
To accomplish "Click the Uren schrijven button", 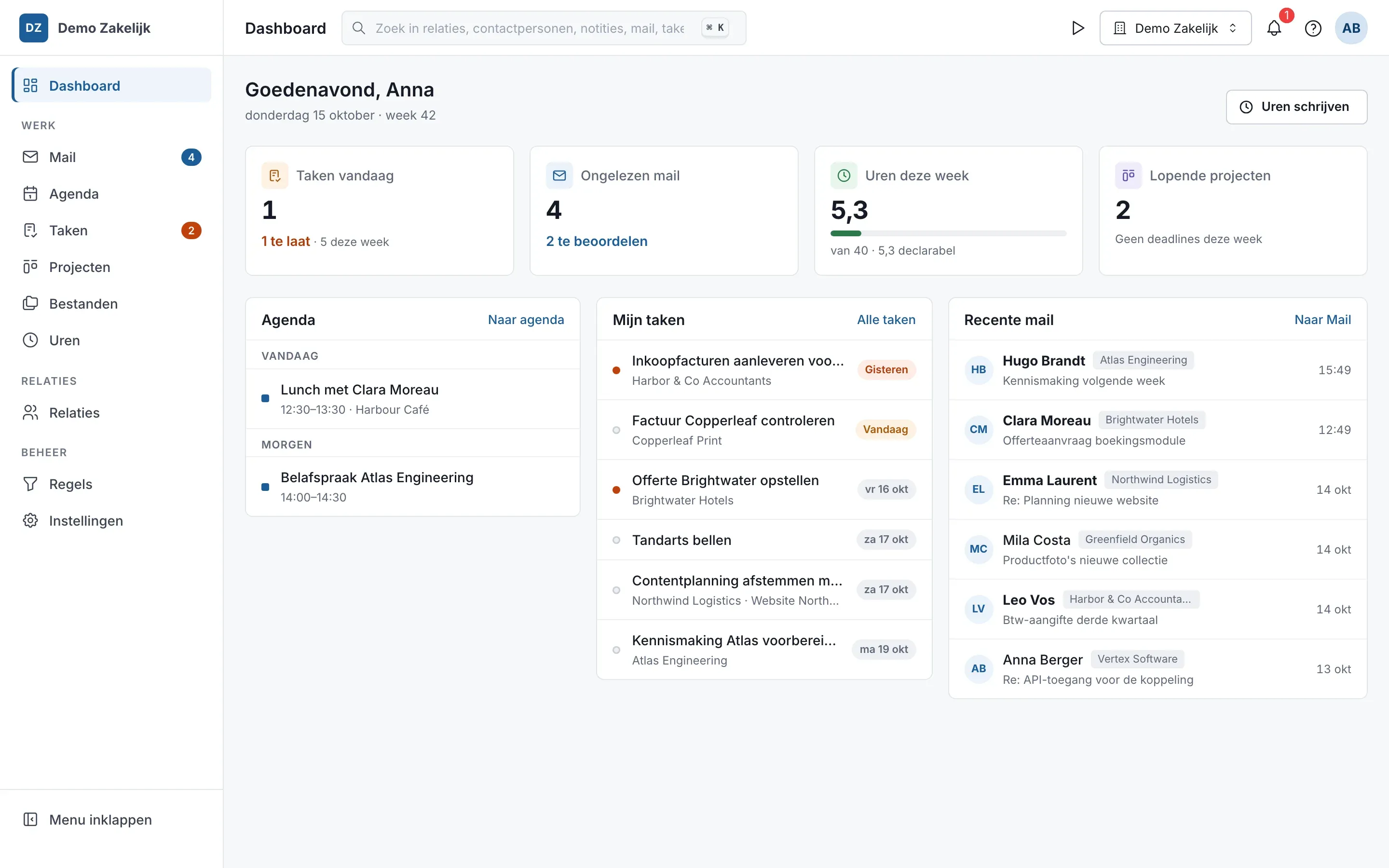I will pos(1296,107).
